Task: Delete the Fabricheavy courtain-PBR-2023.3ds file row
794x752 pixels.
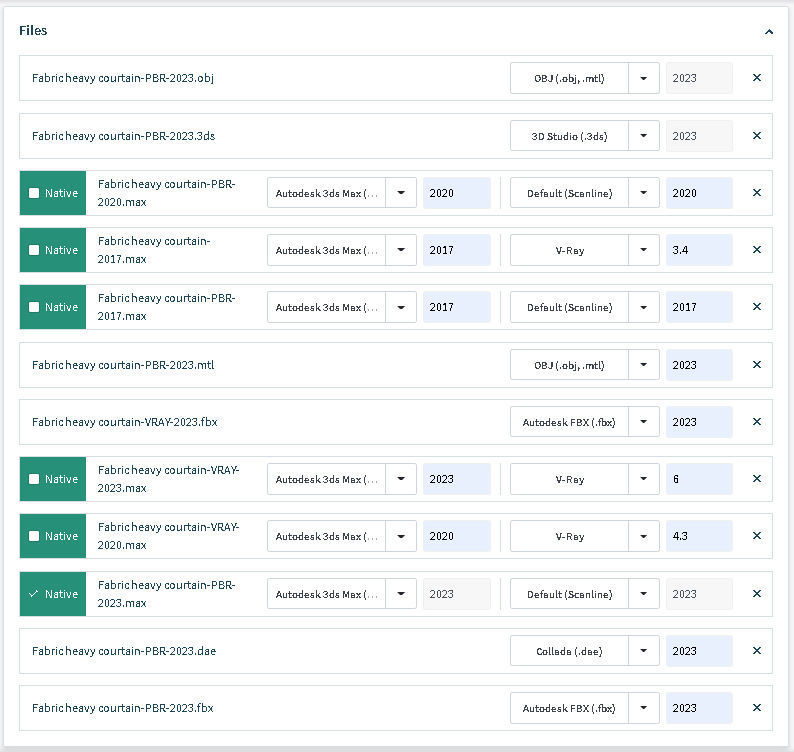Action: 756,136
